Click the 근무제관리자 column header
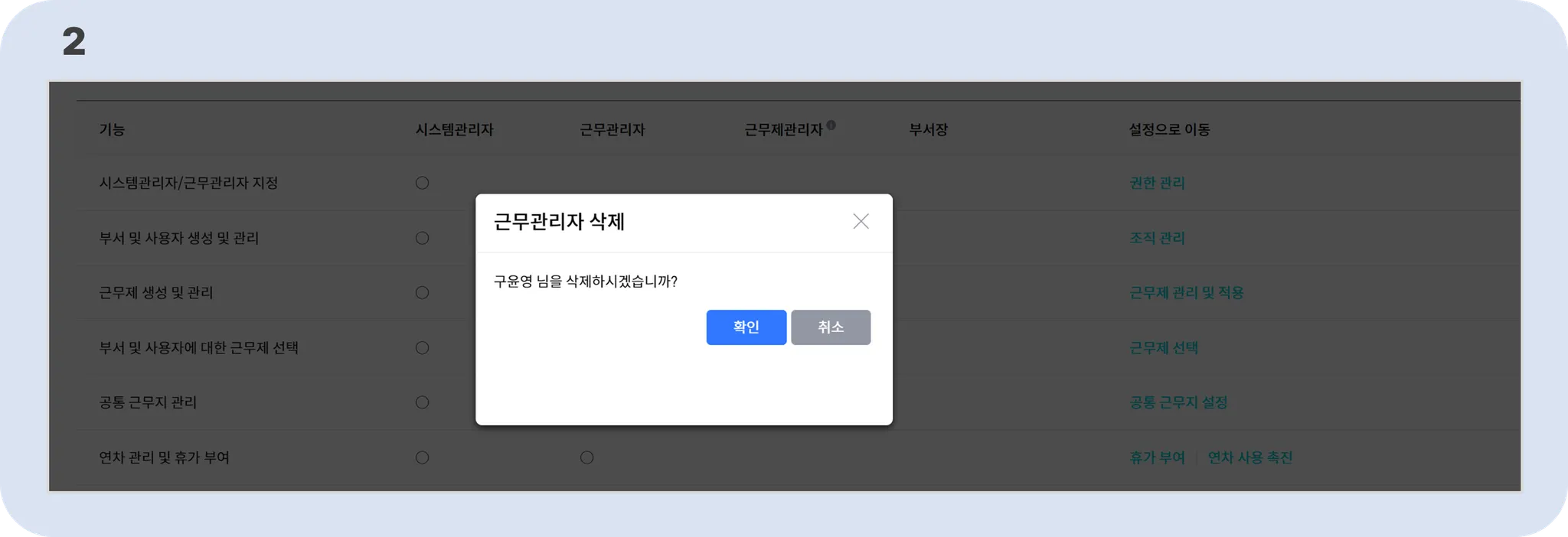Image resolution: width=1568 pixels, height=537 pixels. coord(783,130)
